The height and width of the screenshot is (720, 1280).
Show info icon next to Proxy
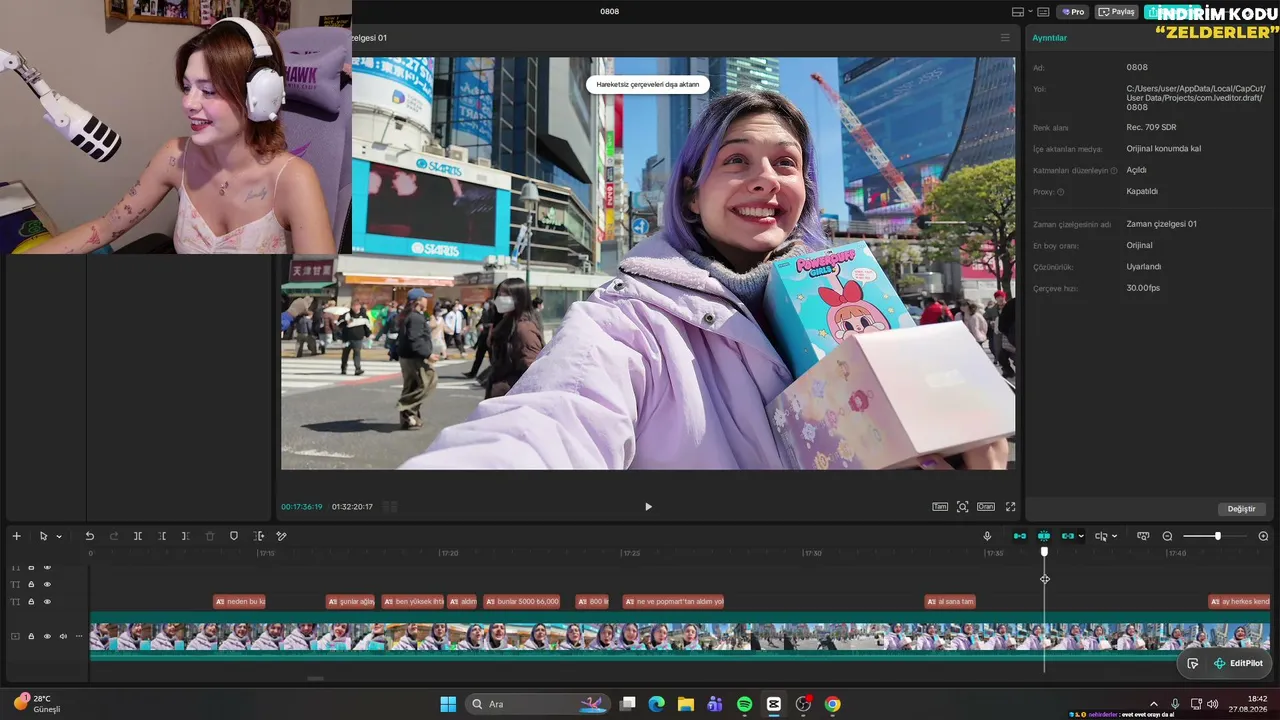(x=1061, y=192)
